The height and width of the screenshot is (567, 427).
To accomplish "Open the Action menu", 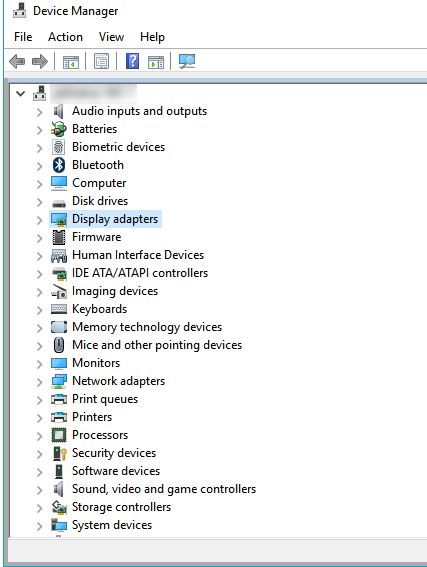I will click(x=65, y=37).
